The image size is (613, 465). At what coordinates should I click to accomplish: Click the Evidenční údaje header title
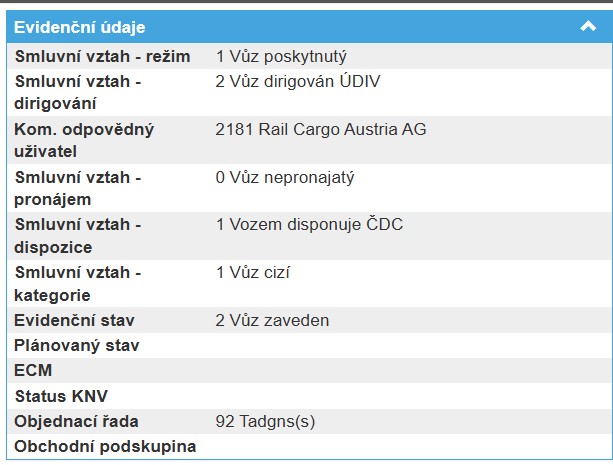click(80, 27)
